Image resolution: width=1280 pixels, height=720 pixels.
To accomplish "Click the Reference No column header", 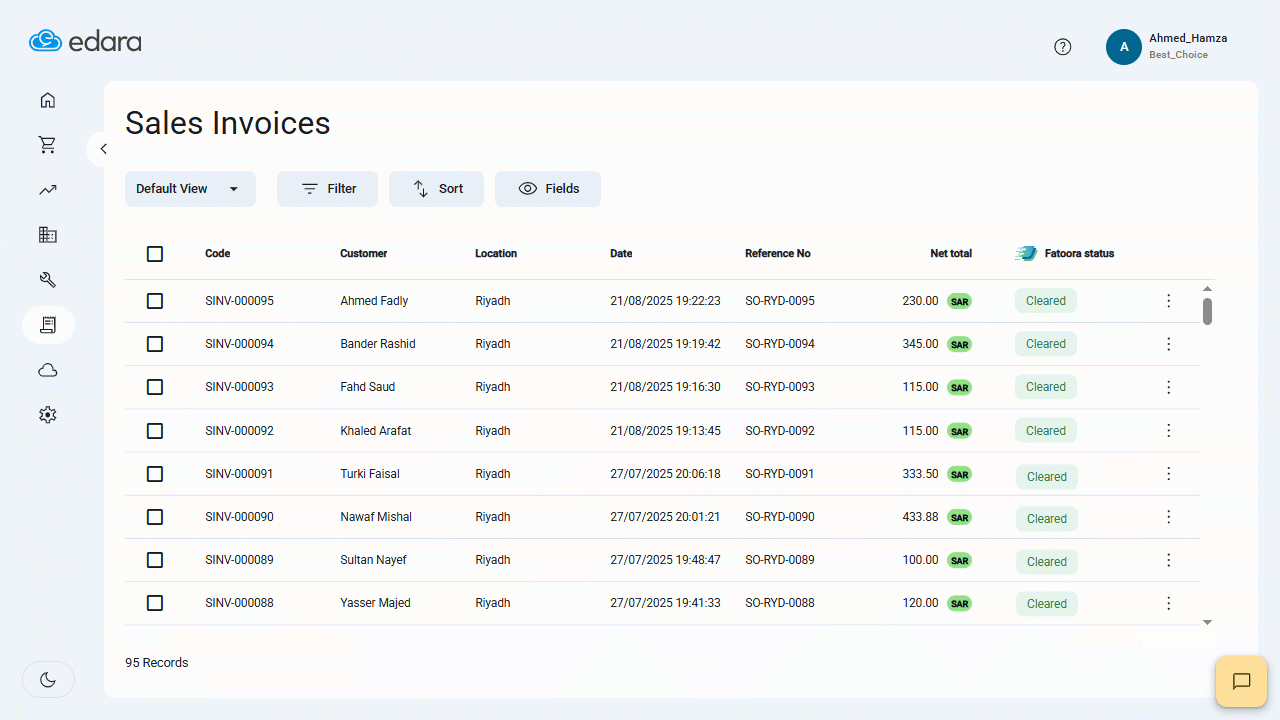I will pos(778,254).
